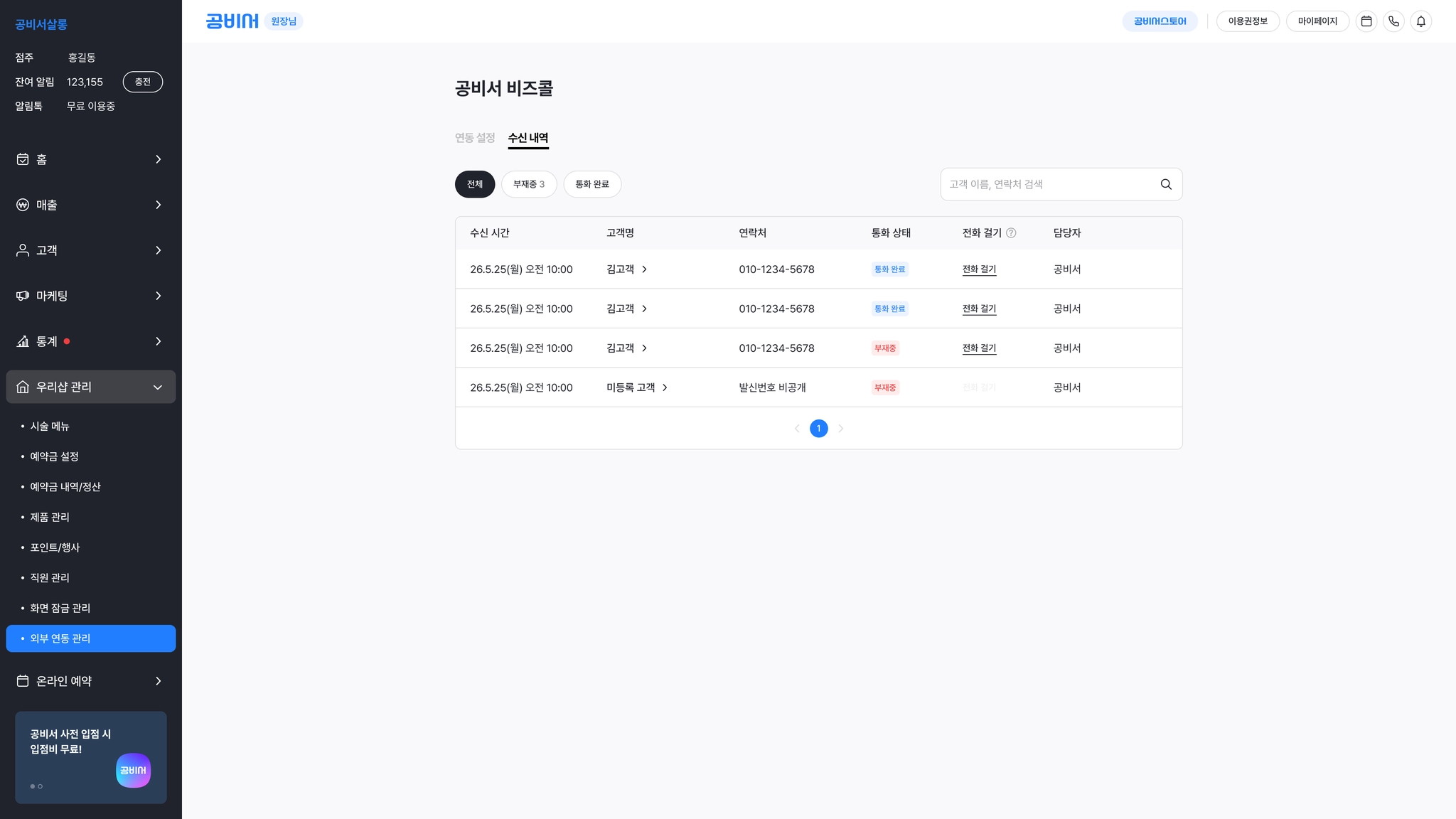Click the 우리샵 관리 house icon

point(23,387)
